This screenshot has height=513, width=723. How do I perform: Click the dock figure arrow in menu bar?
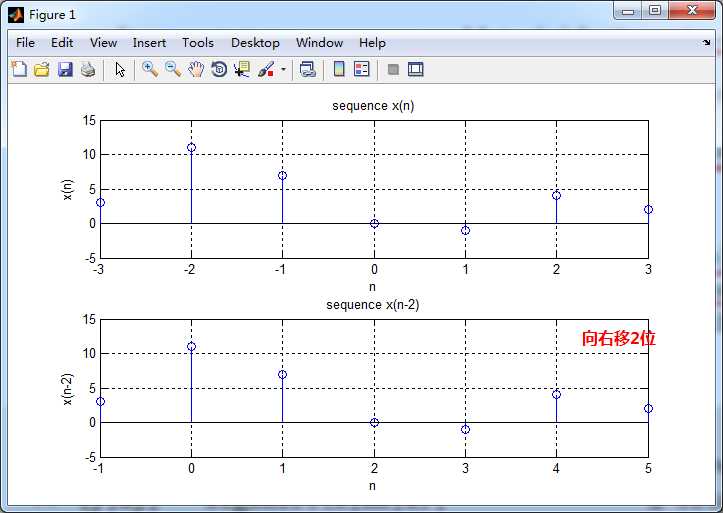706,42
